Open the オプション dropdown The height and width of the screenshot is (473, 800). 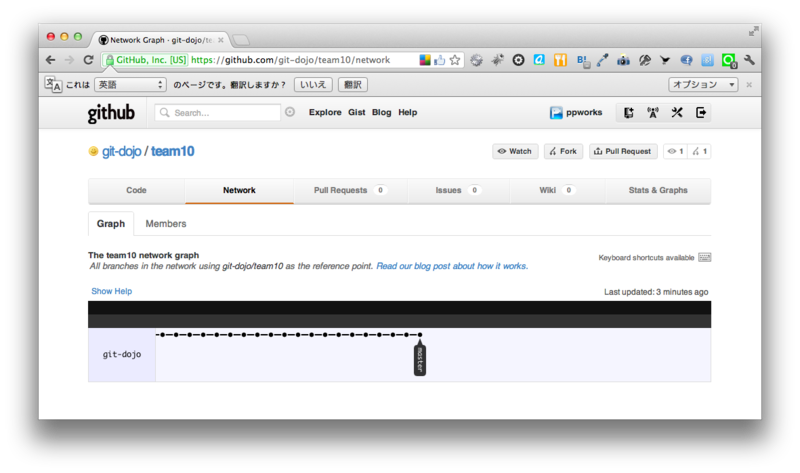tap(703, 85)
